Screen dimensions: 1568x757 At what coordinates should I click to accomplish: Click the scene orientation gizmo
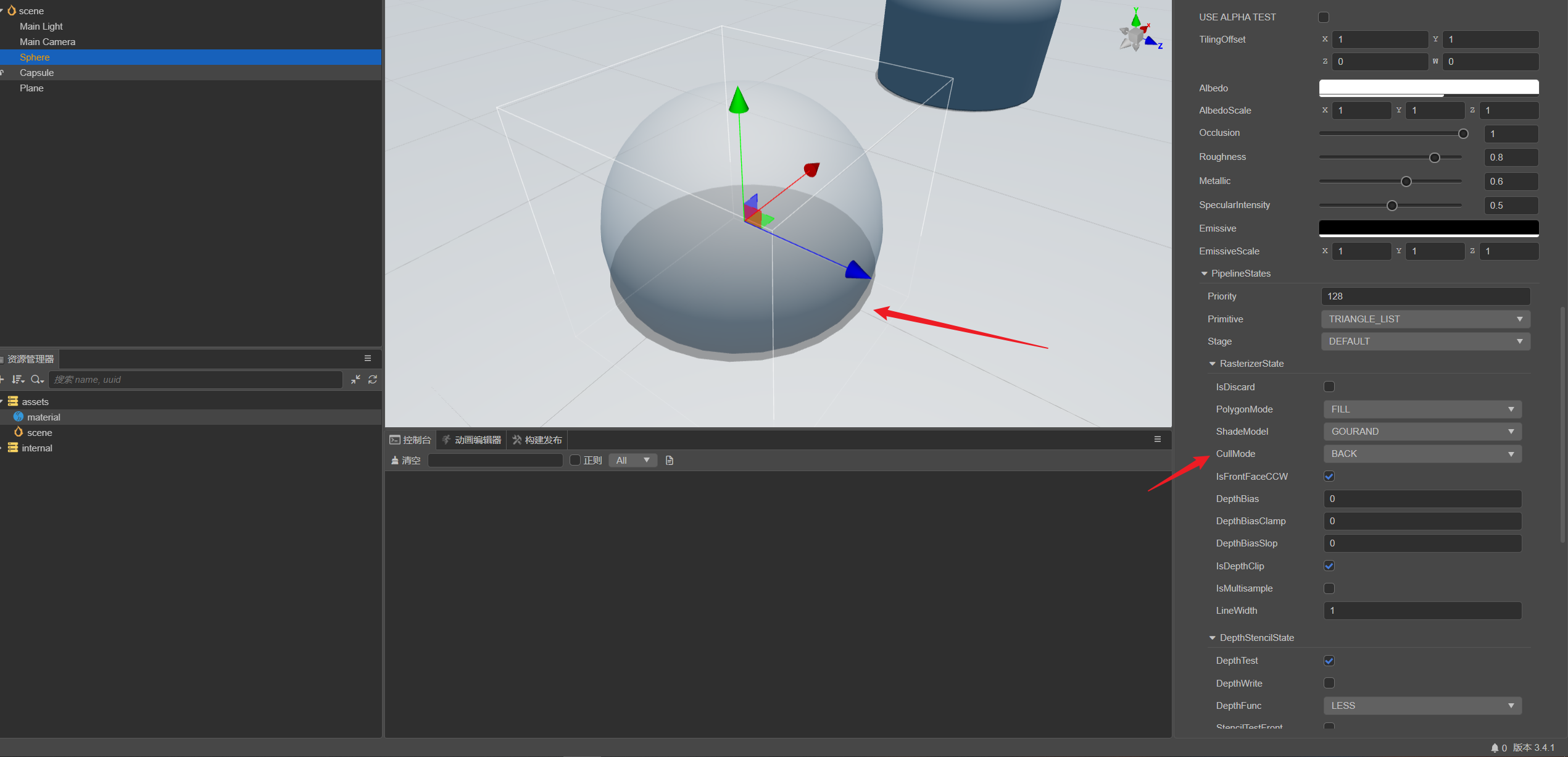point(1137,35)
